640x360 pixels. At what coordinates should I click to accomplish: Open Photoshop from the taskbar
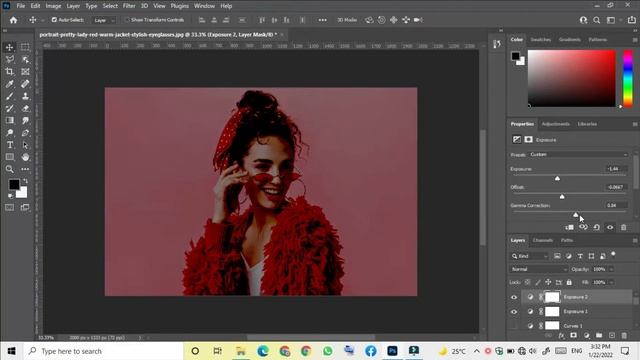(x=392, y=351)
